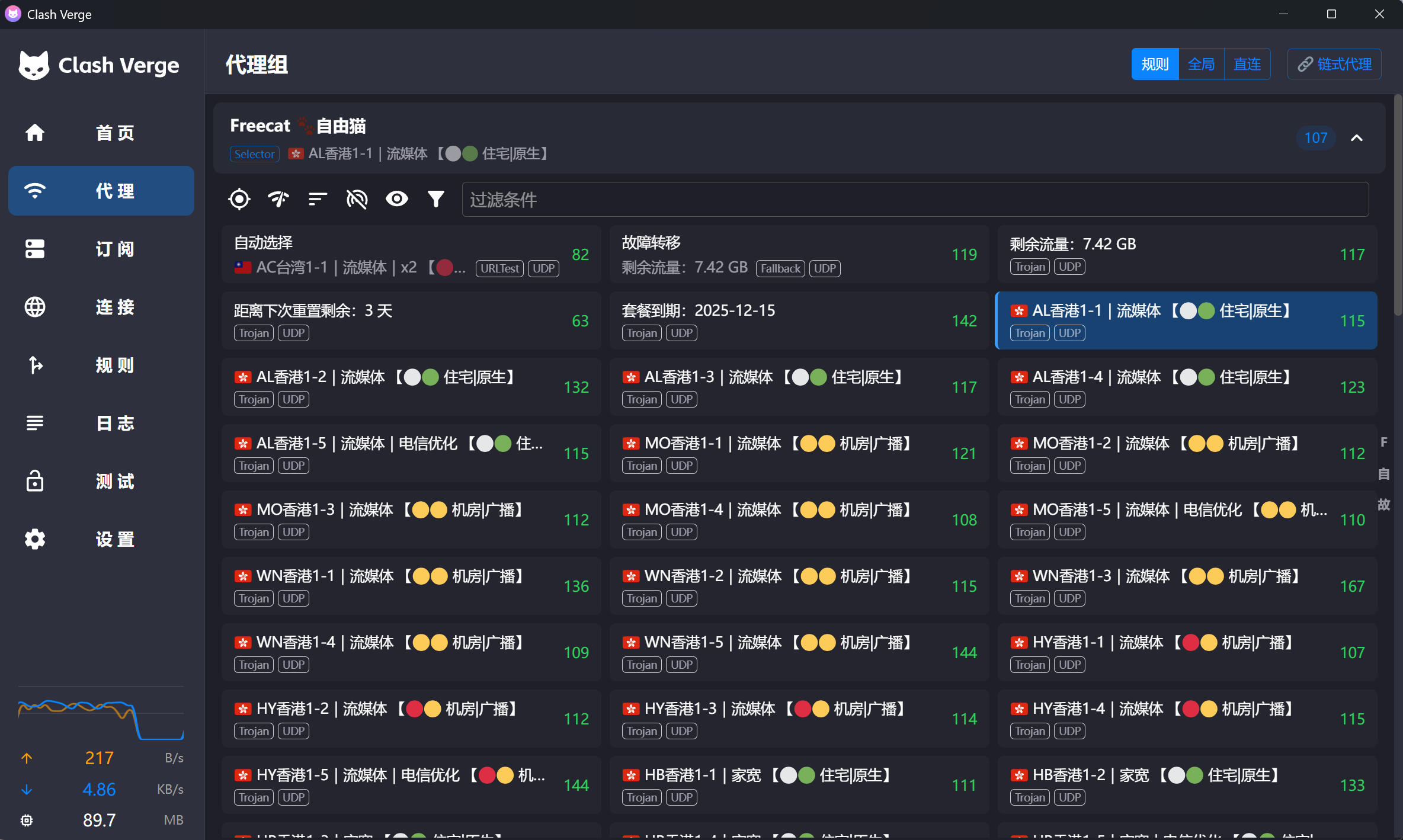This screenshot has height=840, width=1403.
Task: Run delay test via wifi icon
Action: coord(278,199)
